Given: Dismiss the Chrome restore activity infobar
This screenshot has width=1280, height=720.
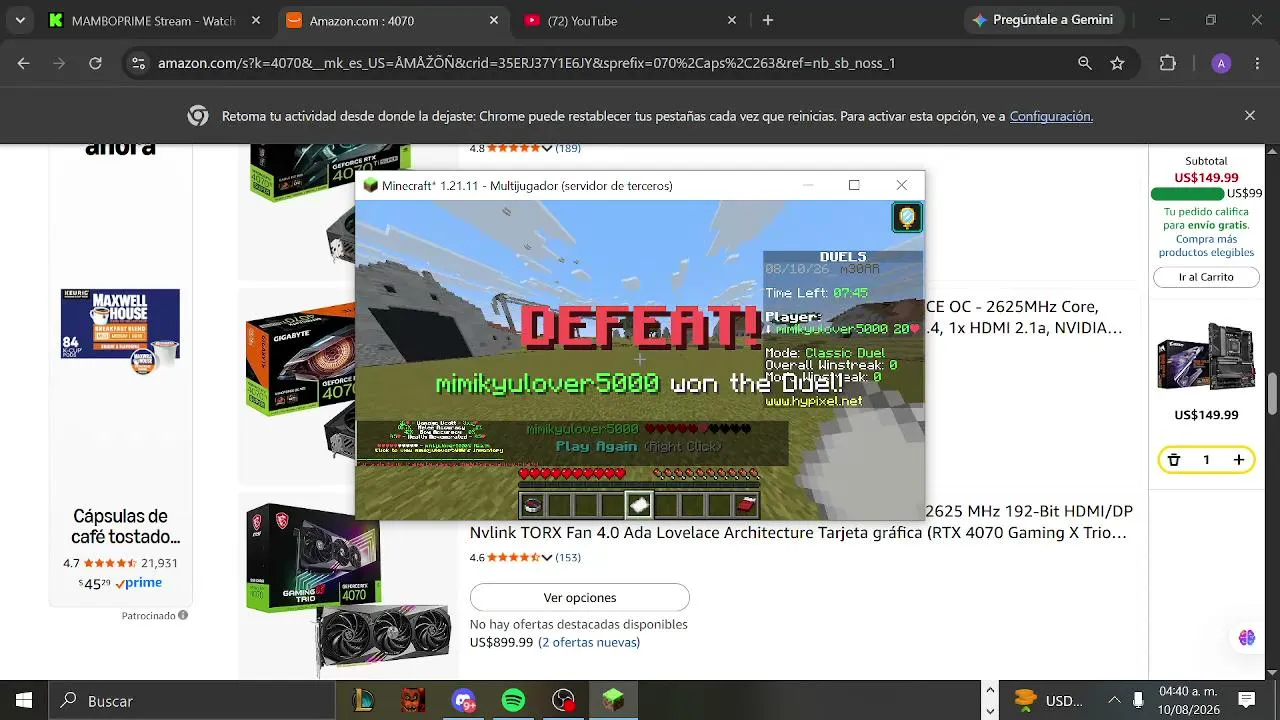Looking at the screenshot, I should tap(1250, 116).
